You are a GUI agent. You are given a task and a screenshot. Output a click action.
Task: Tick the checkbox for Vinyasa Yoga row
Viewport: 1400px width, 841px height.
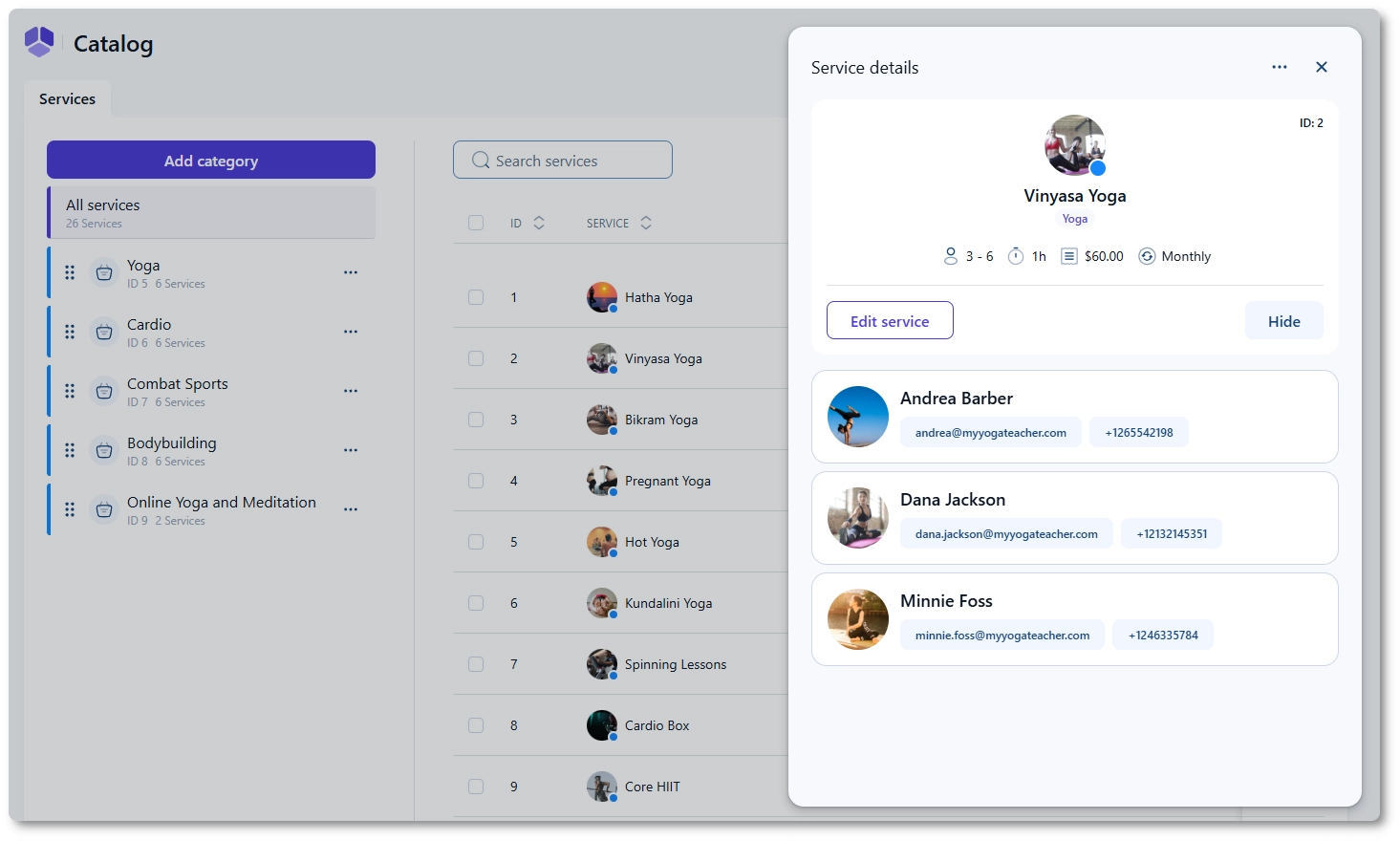click(476, 358)
